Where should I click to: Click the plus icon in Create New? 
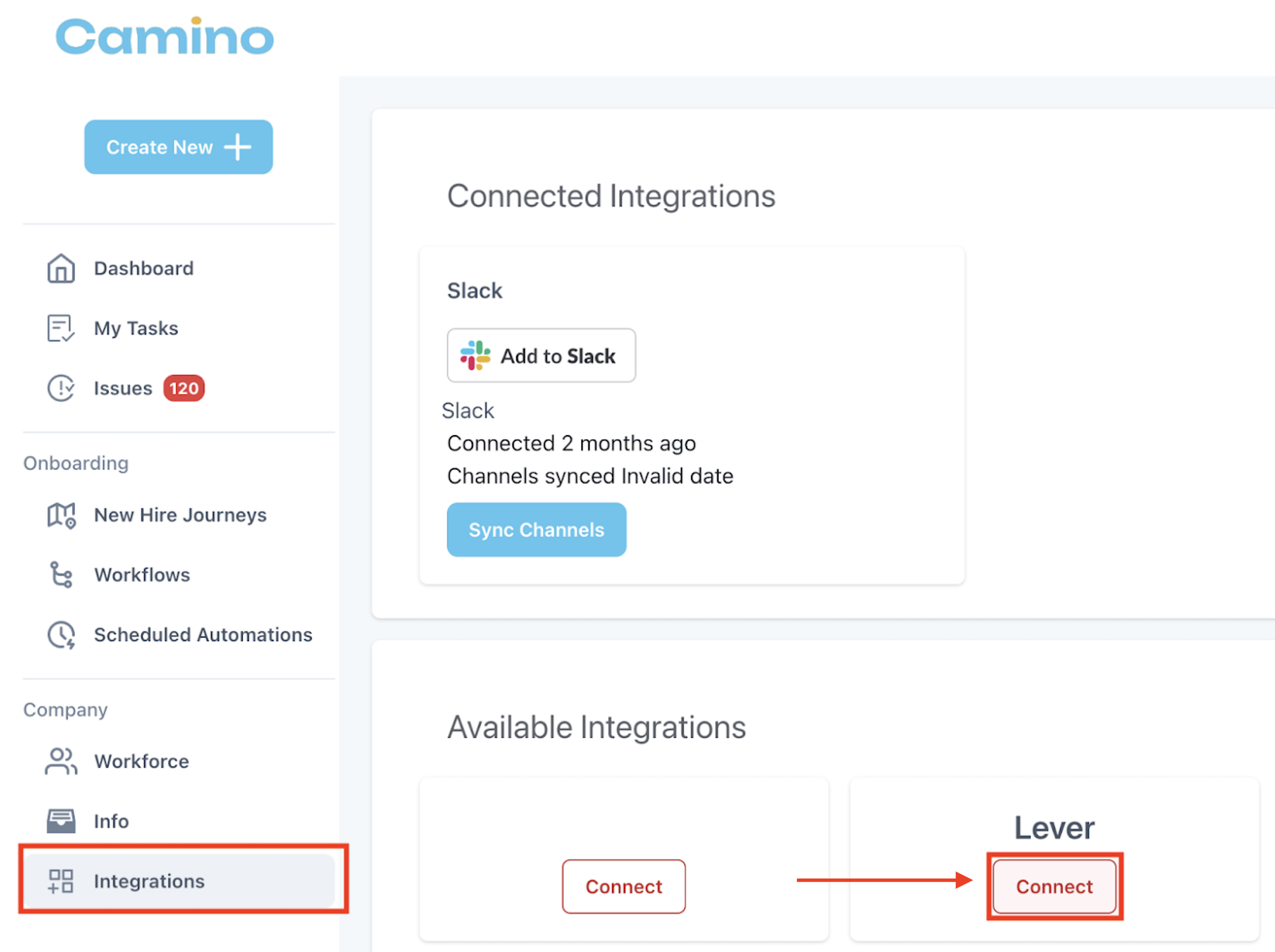238,147
